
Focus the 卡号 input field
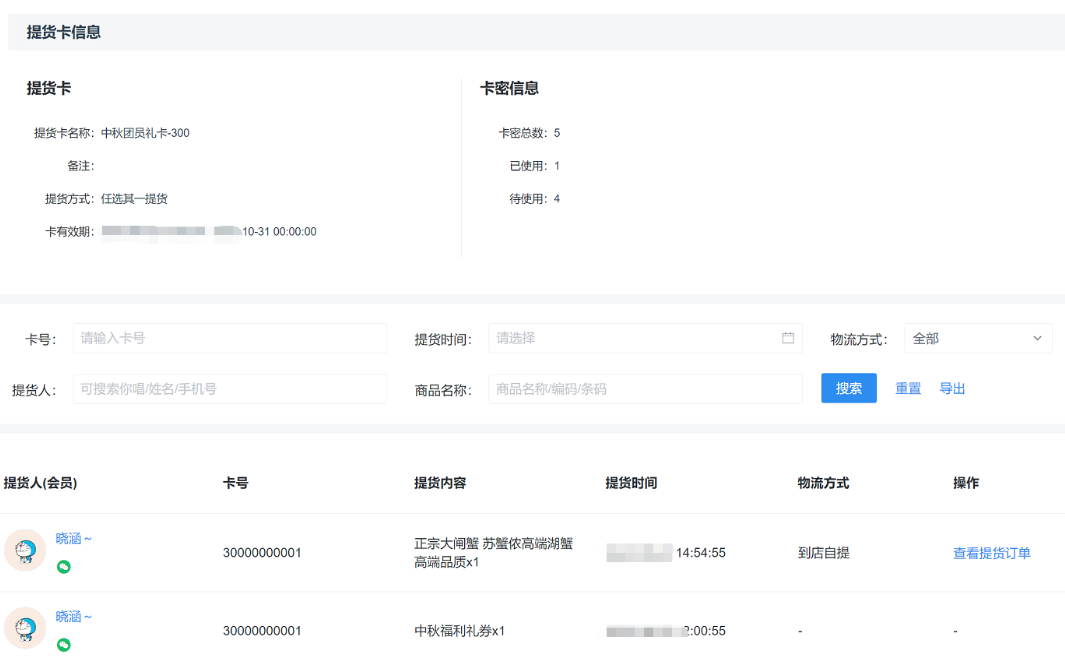tap(229, 338)
